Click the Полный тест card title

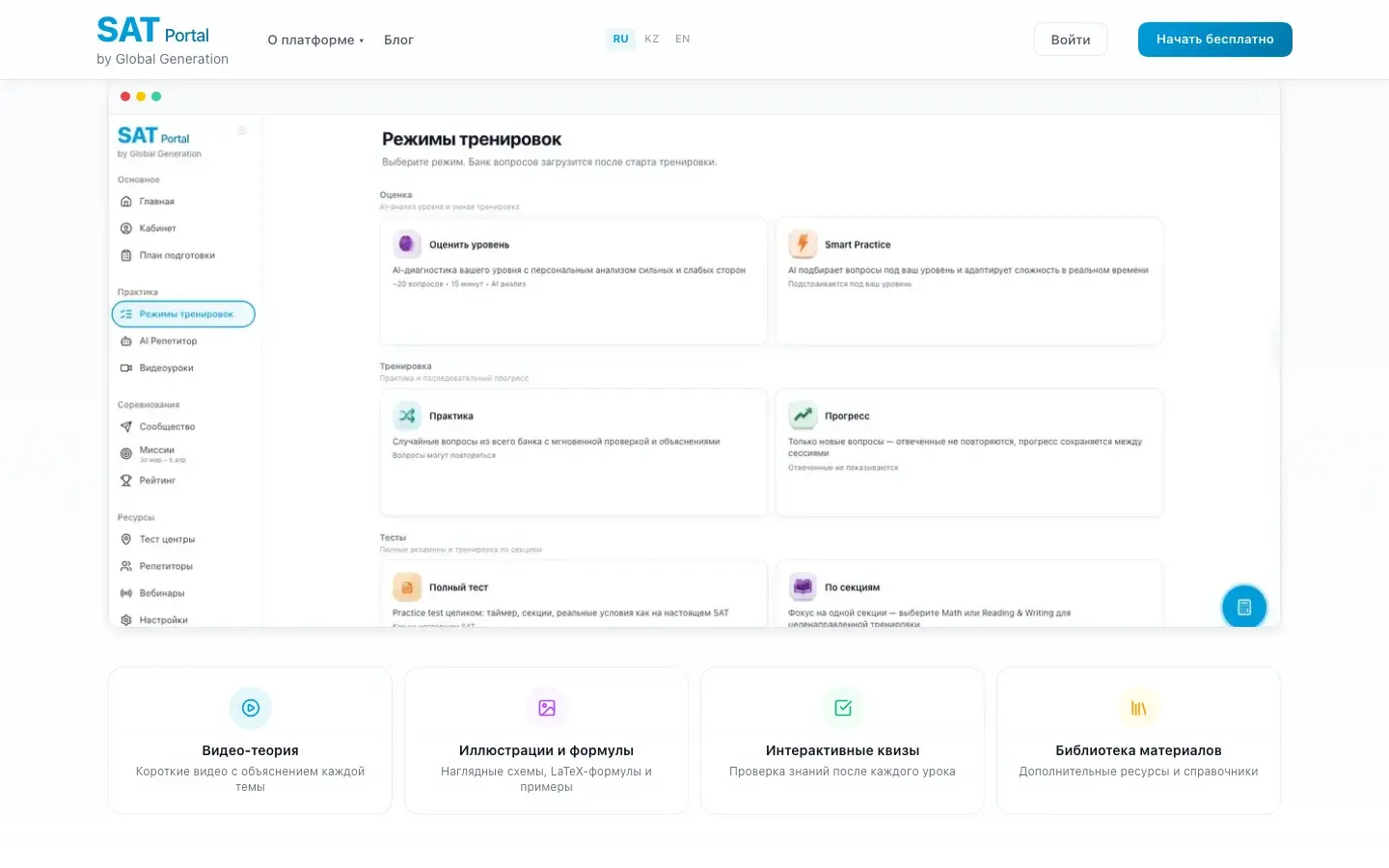[458, 587]
